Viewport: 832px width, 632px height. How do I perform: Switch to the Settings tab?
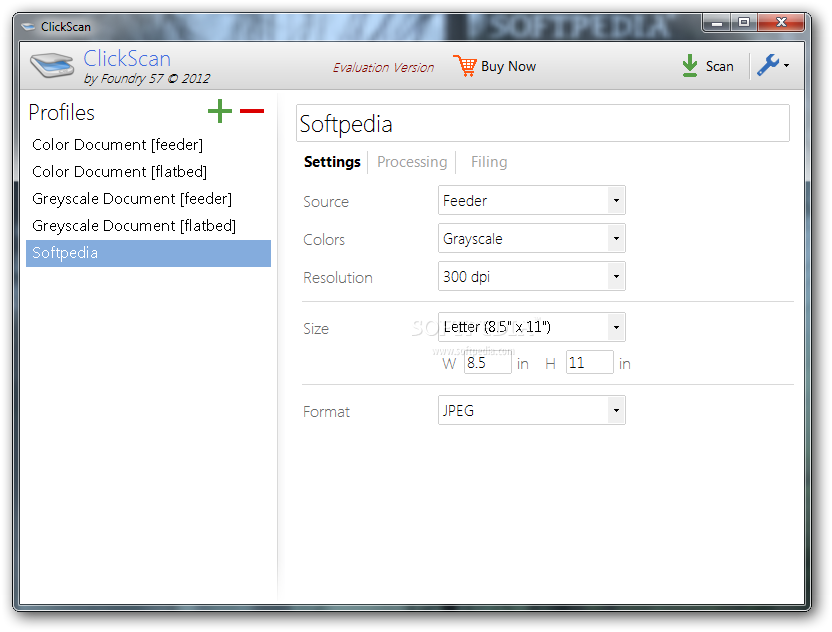(332, 162)
